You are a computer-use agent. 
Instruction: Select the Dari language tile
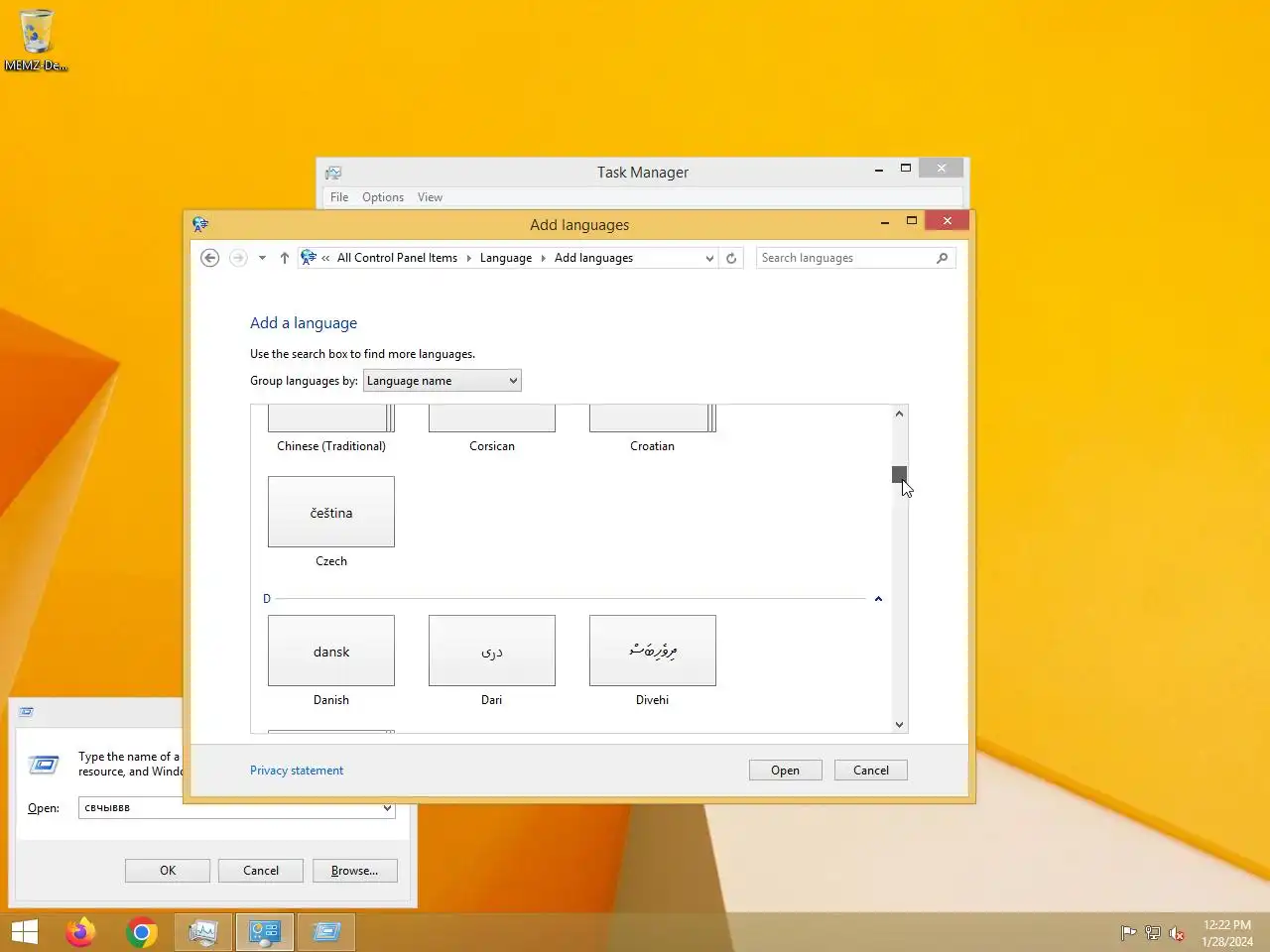pyautogui.click(x=492, y=651)
